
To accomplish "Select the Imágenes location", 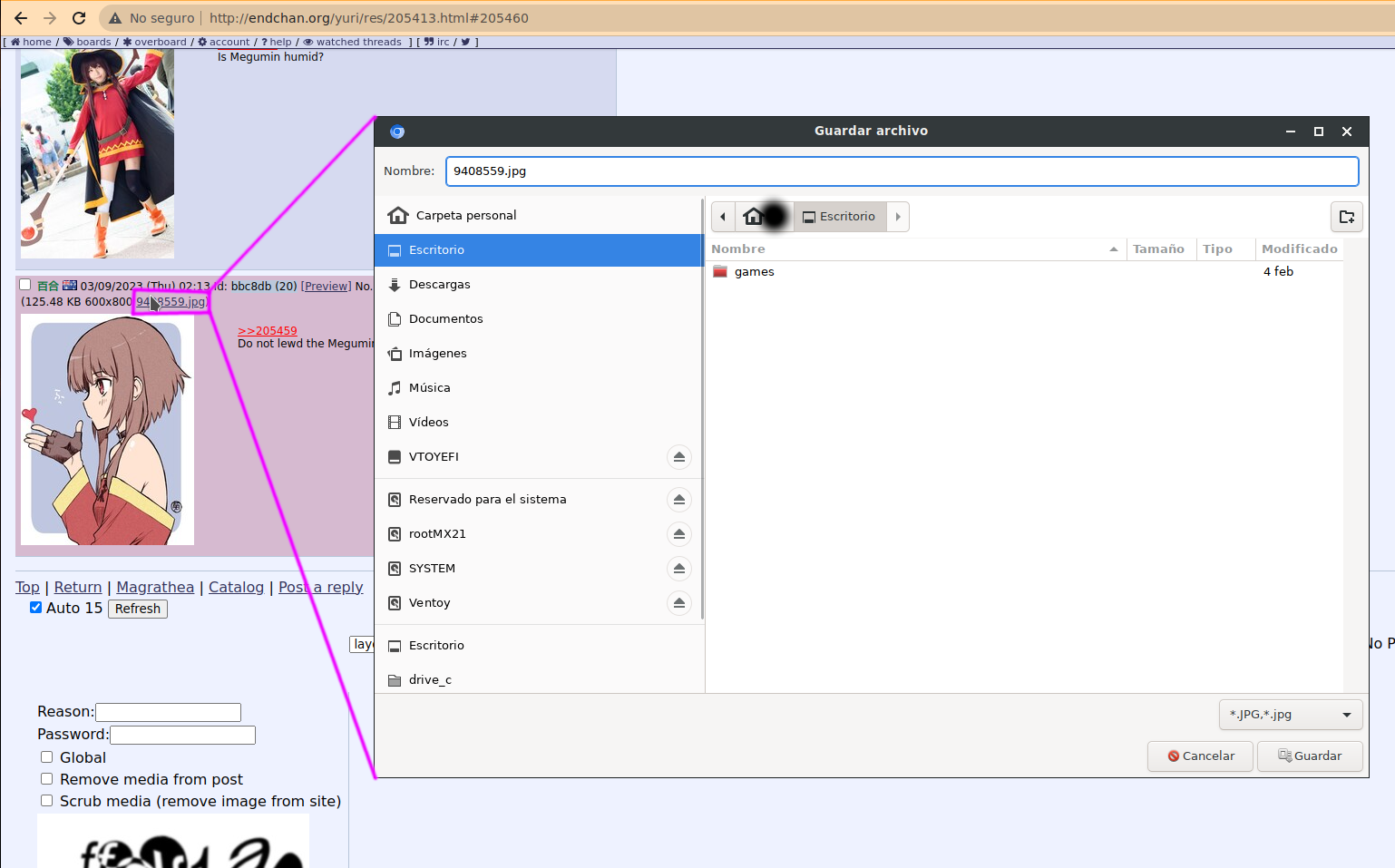I will tap(539, 354).
